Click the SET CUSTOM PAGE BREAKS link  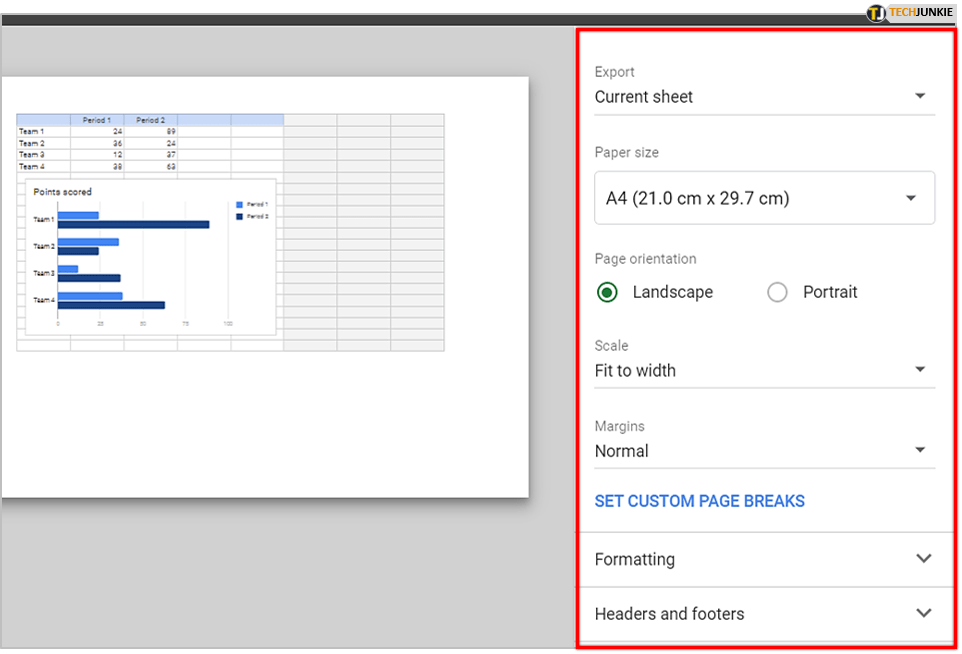point(699,501)
